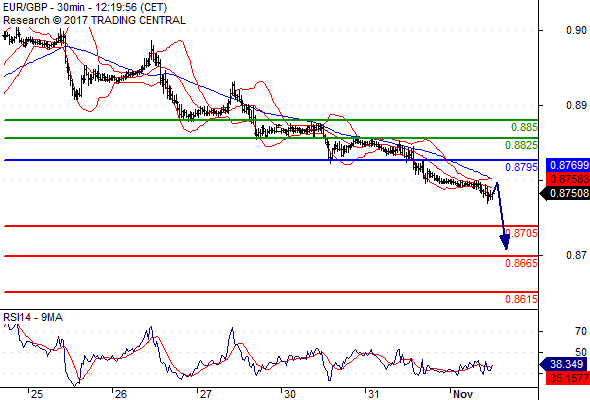Click the chart title 'EUR/GBP - 30min - 12:19:56 (CET)'
This screenshot has height=400, width=590.
85,7
